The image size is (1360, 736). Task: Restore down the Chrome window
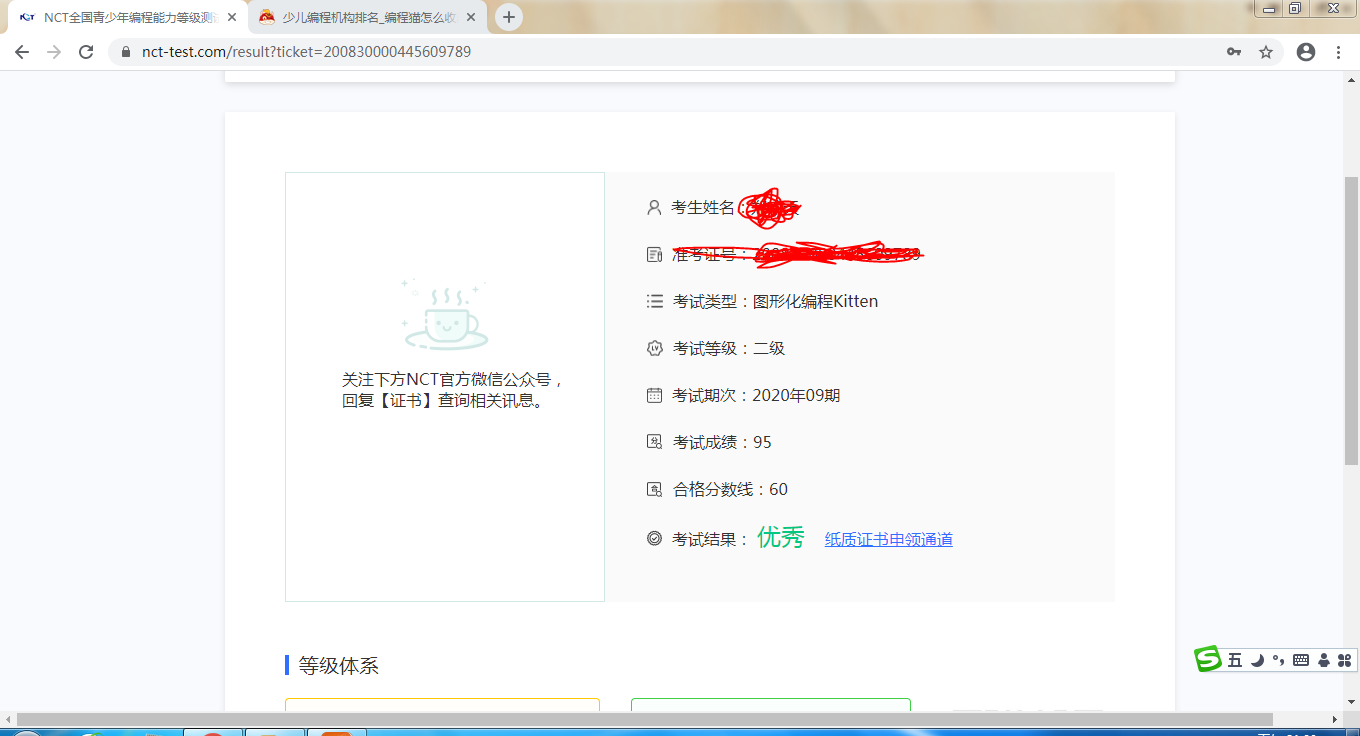point(1295,9)
